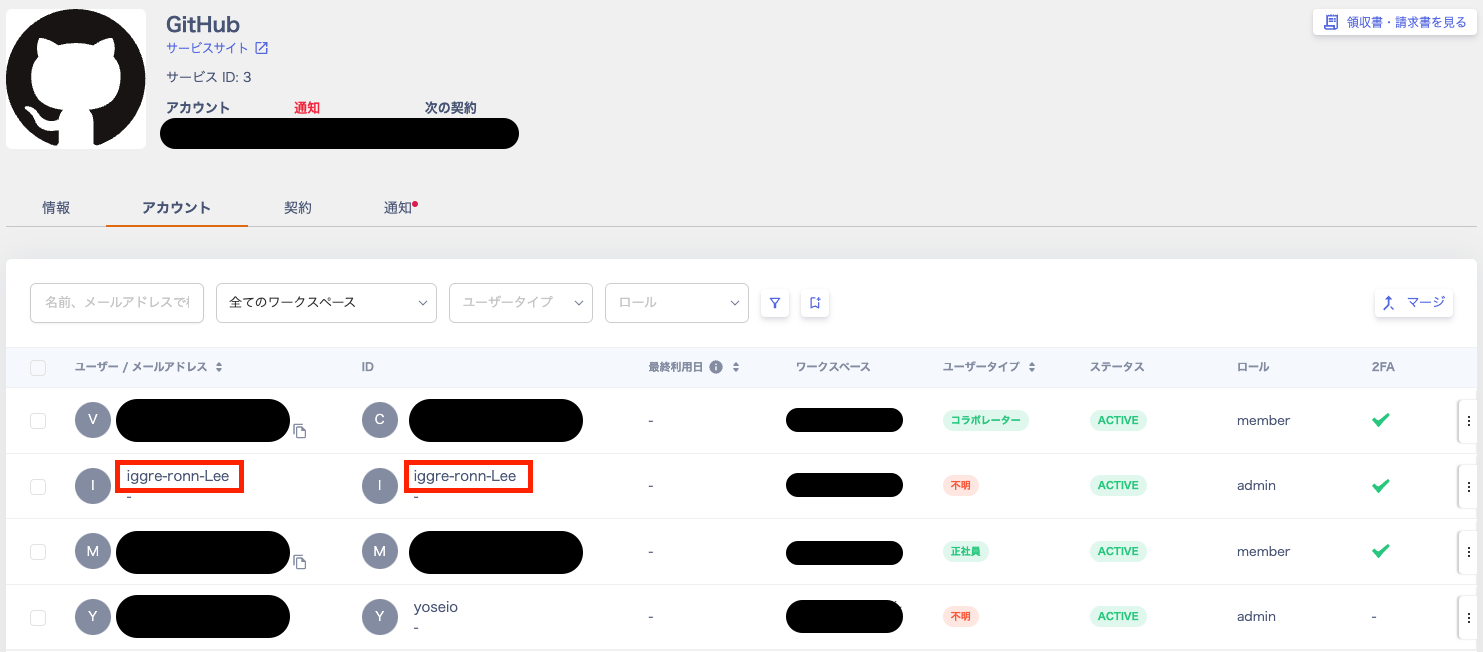
Task: Click the マージ button
Action: (x=1414, y=302)
